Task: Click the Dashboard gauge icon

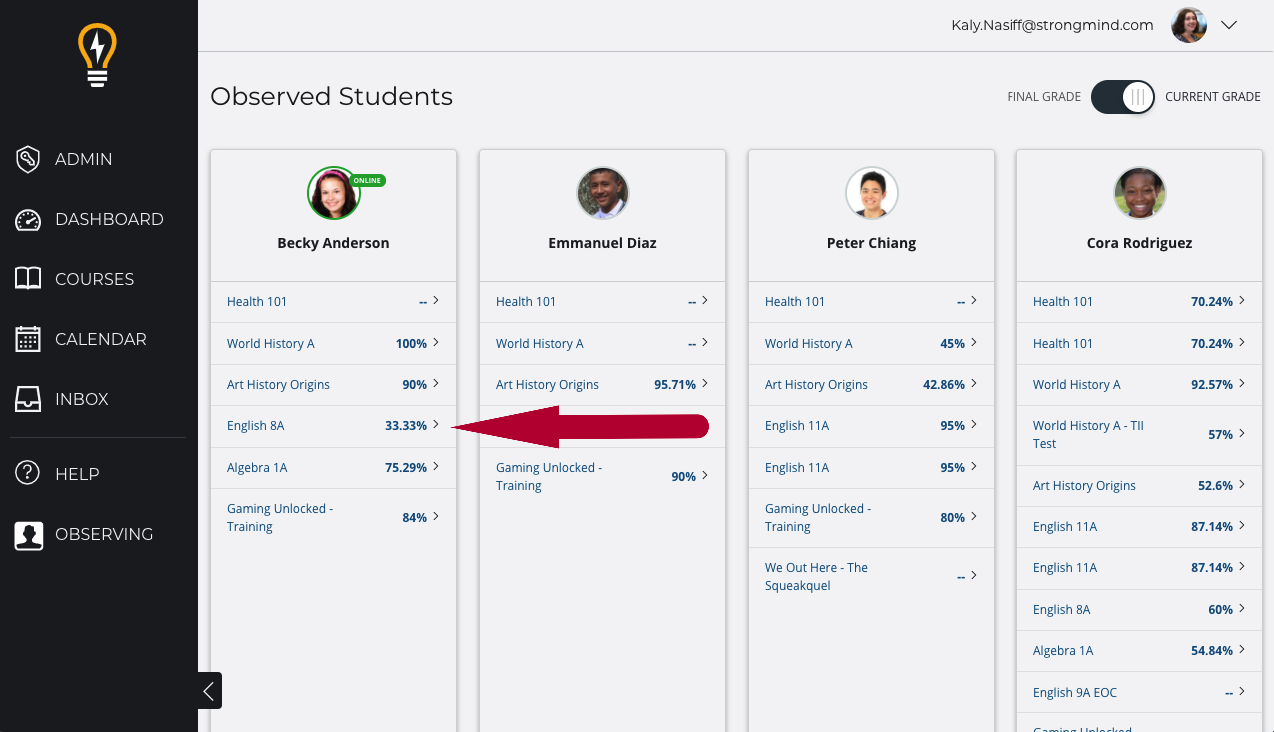Action: click(28, 219)
